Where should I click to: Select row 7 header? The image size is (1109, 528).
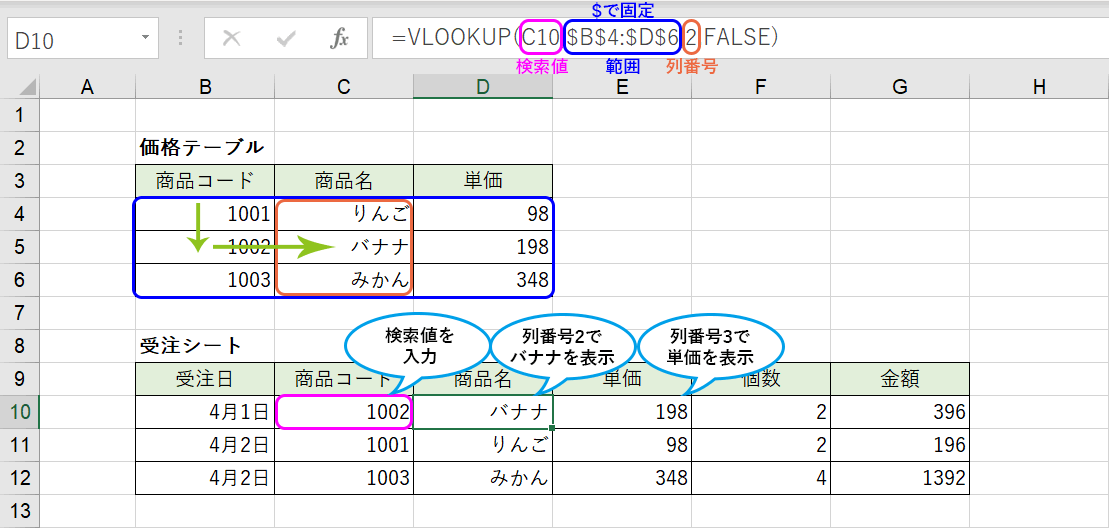pos(20,313)
